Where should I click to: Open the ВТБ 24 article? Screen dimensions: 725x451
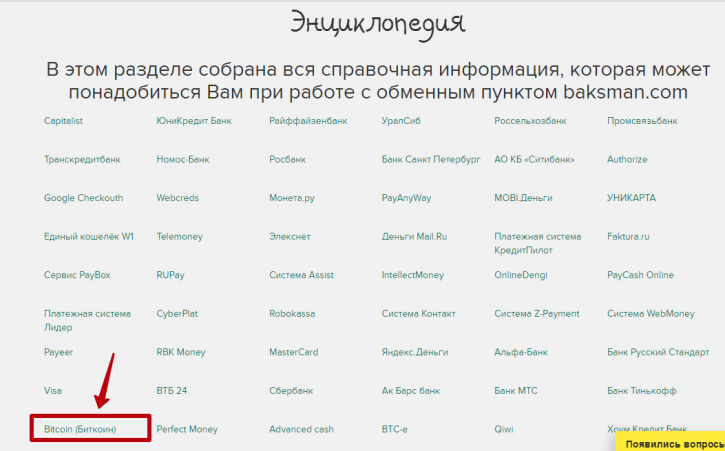[x=172, y=391]
